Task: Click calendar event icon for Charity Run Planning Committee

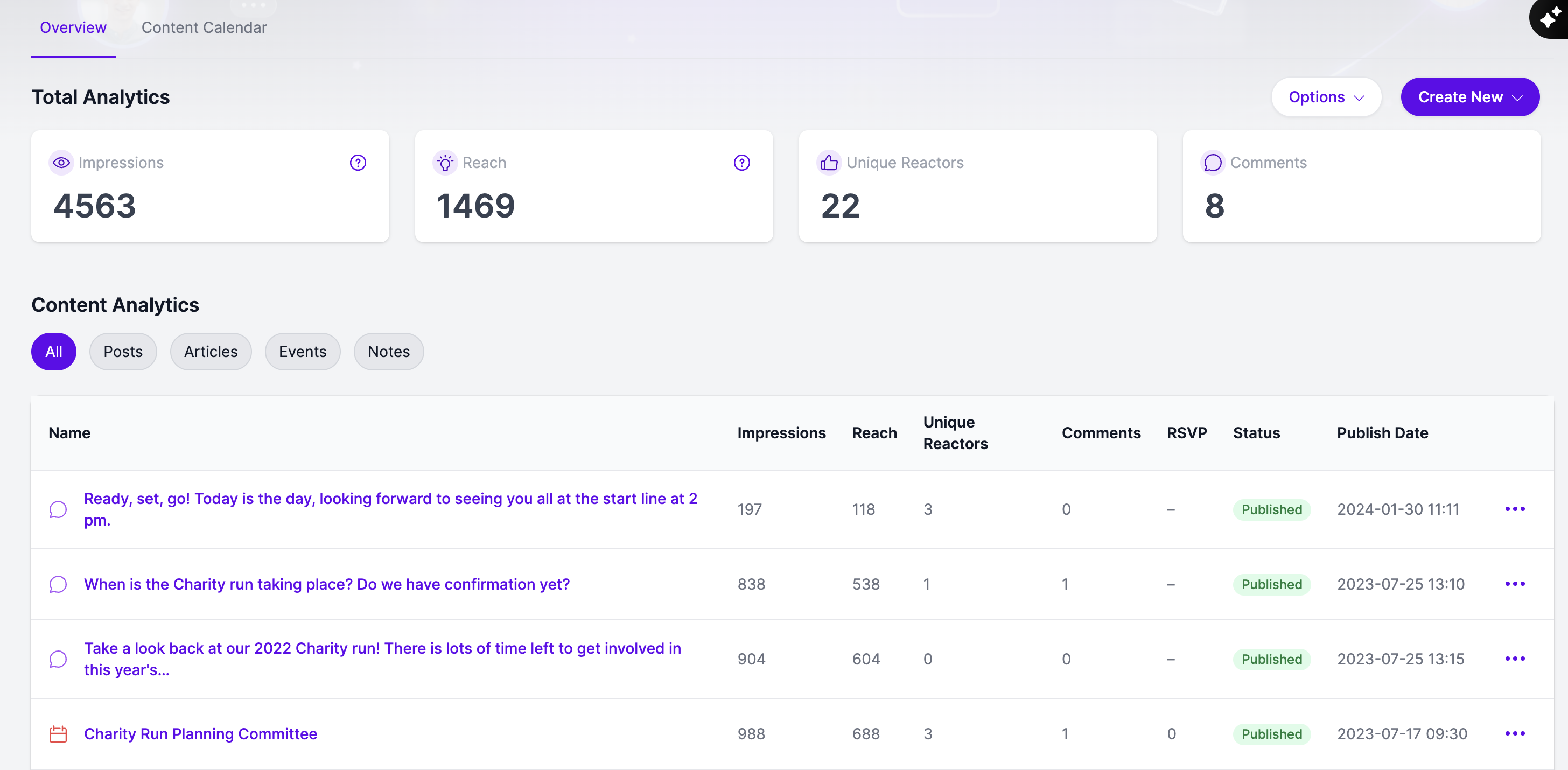Action: (58, 734)
